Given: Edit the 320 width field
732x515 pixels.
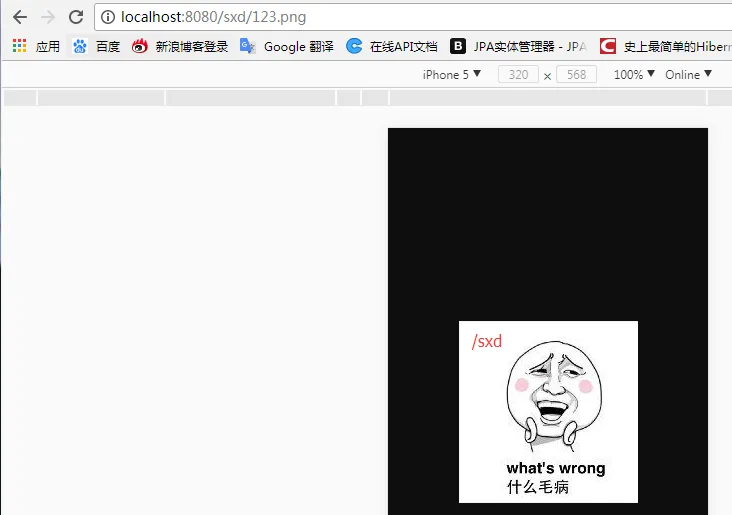Looking at the screenshot, I should point(518,75).
